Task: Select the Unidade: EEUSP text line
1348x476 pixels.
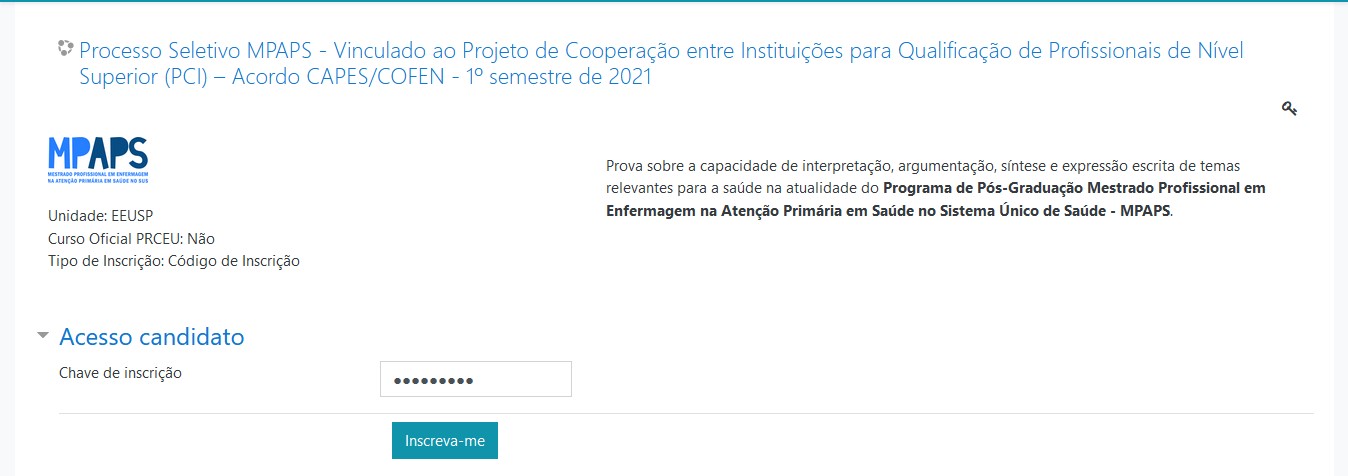Action: (101, 216)
